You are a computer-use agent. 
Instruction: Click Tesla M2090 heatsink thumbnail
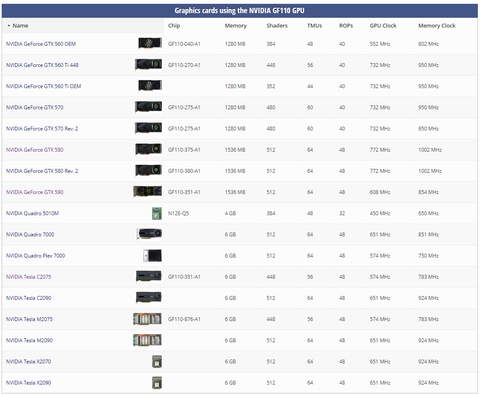click(148, 340)
